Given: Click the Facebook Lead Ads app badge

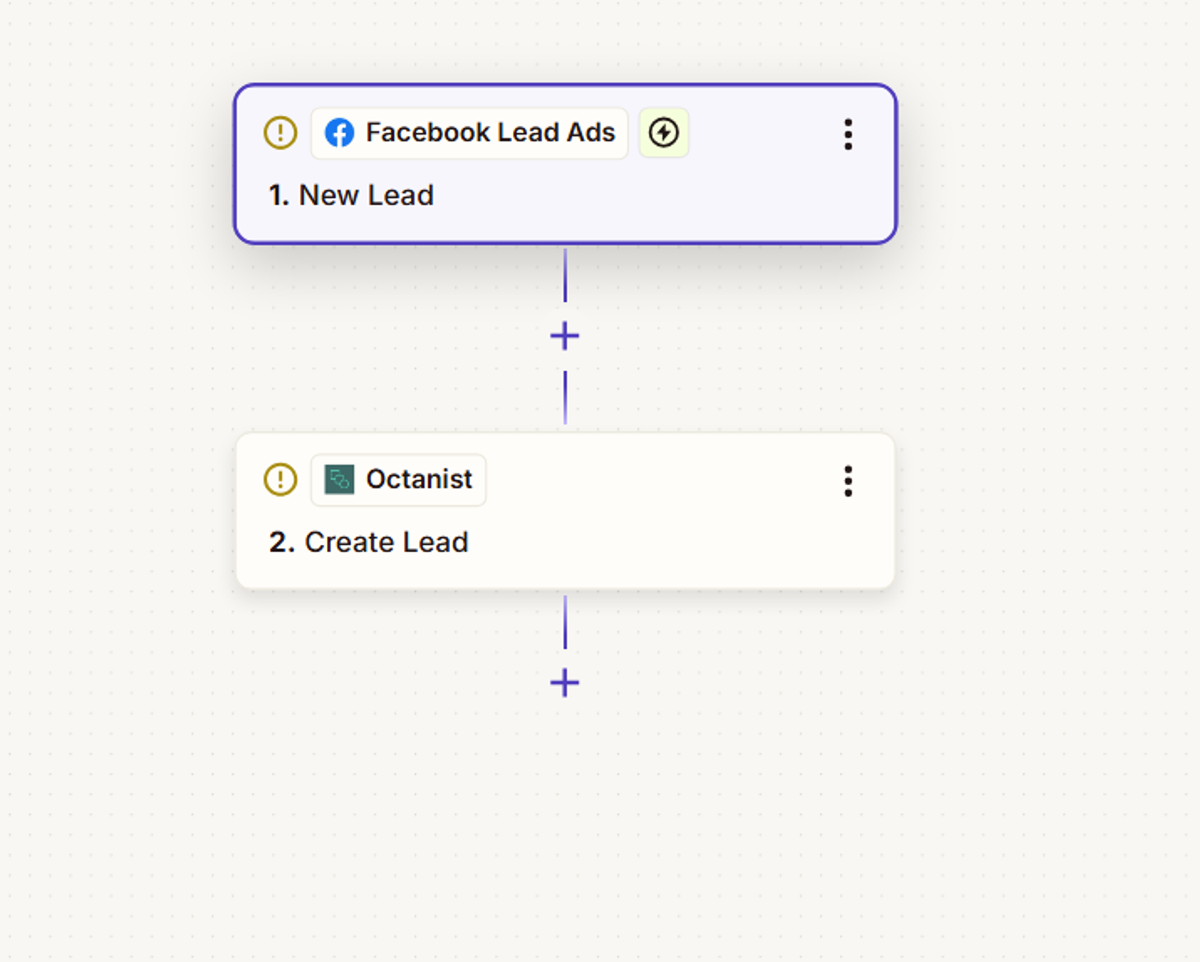Looking at the screenshot, I should [469, 133].
